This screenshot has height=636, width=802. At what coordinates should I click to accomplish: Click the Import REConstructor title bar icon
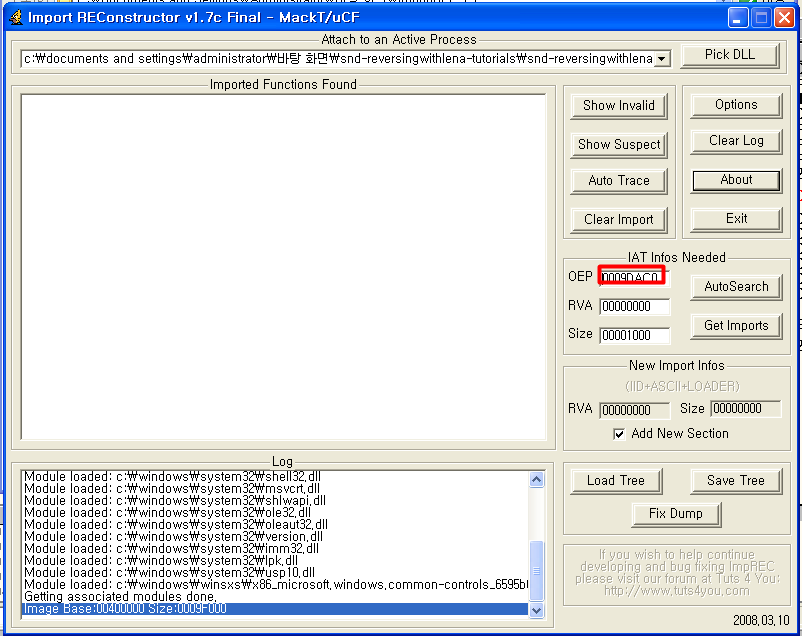(16, 17)
